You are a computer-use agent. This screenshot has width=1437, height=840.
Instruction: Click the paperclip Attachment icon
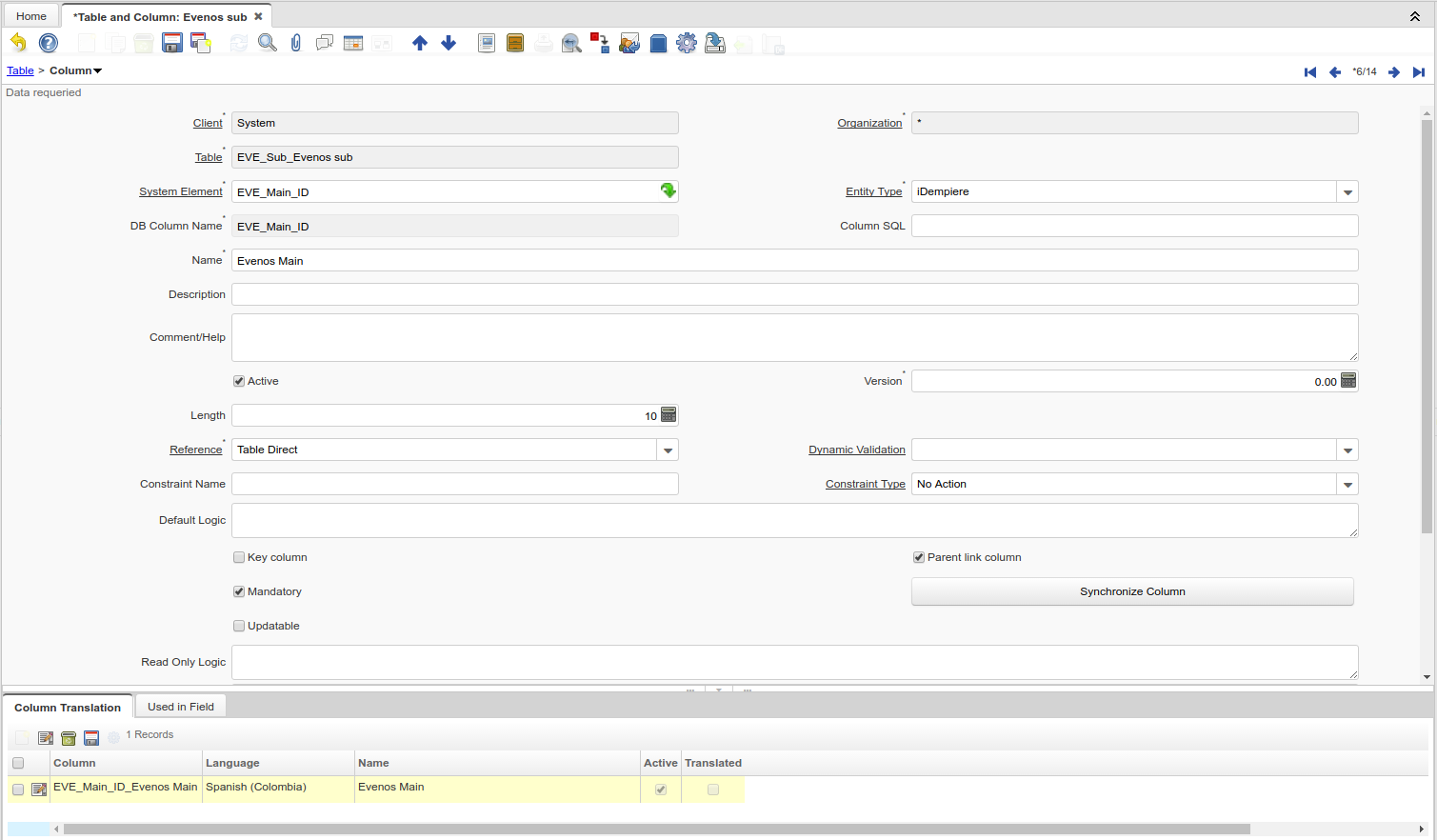click(296, 43)
